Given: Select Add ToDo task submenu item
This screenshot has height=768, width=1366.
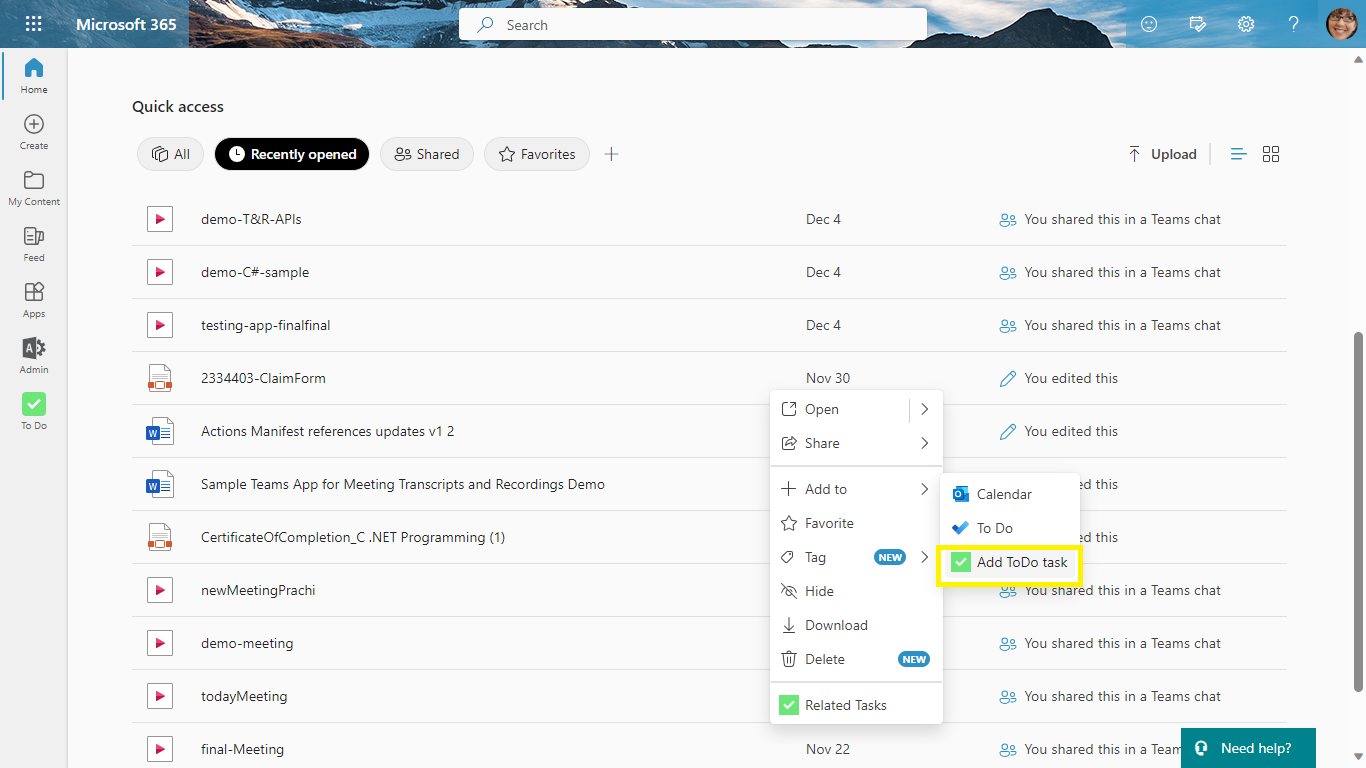Looking at the screenshot, I should pos(1010,562).
